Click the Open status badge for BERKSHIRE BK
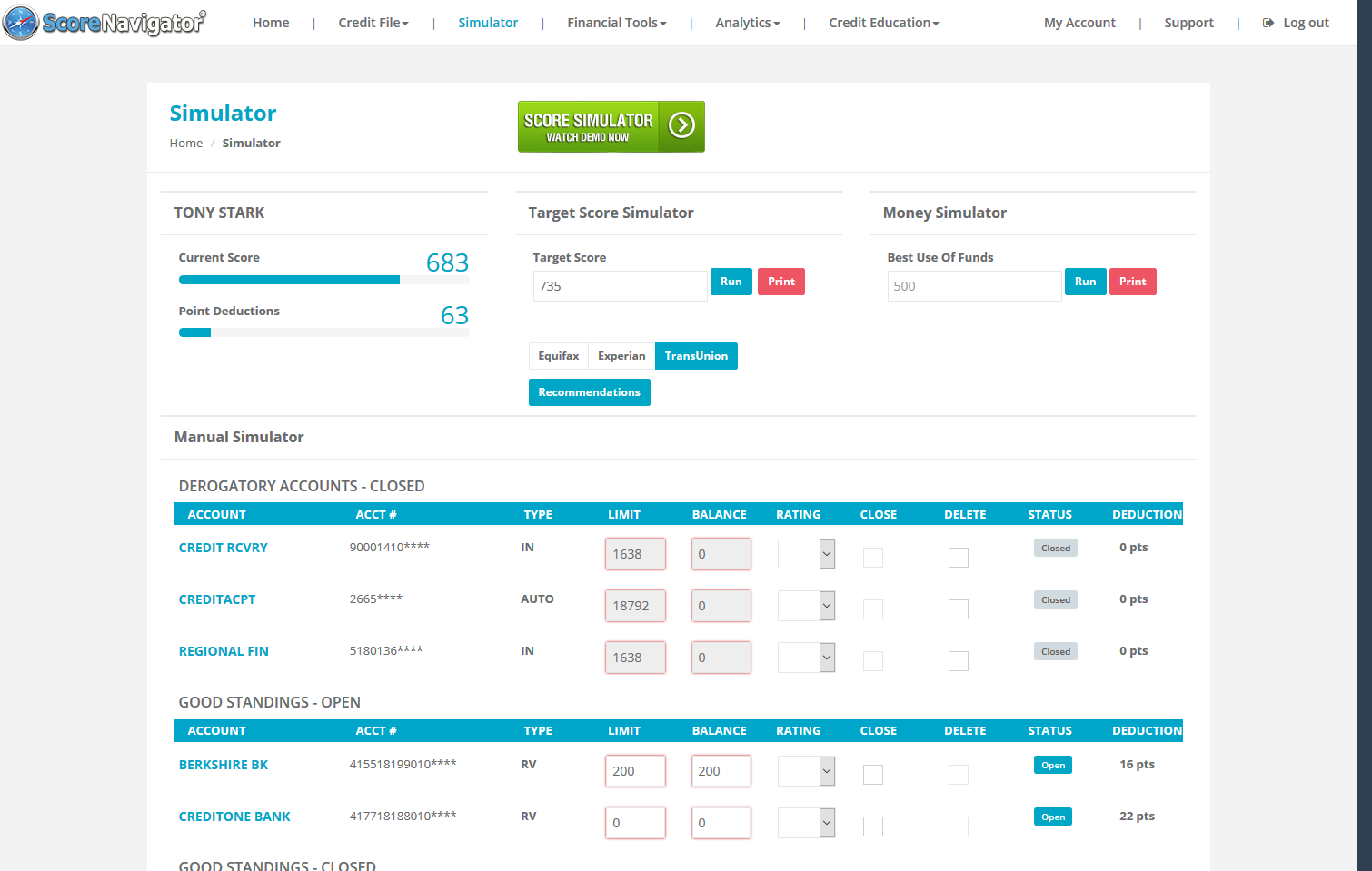This screenshot has width=1372, height=871. pyautogui.click(x=1053, y=766)
